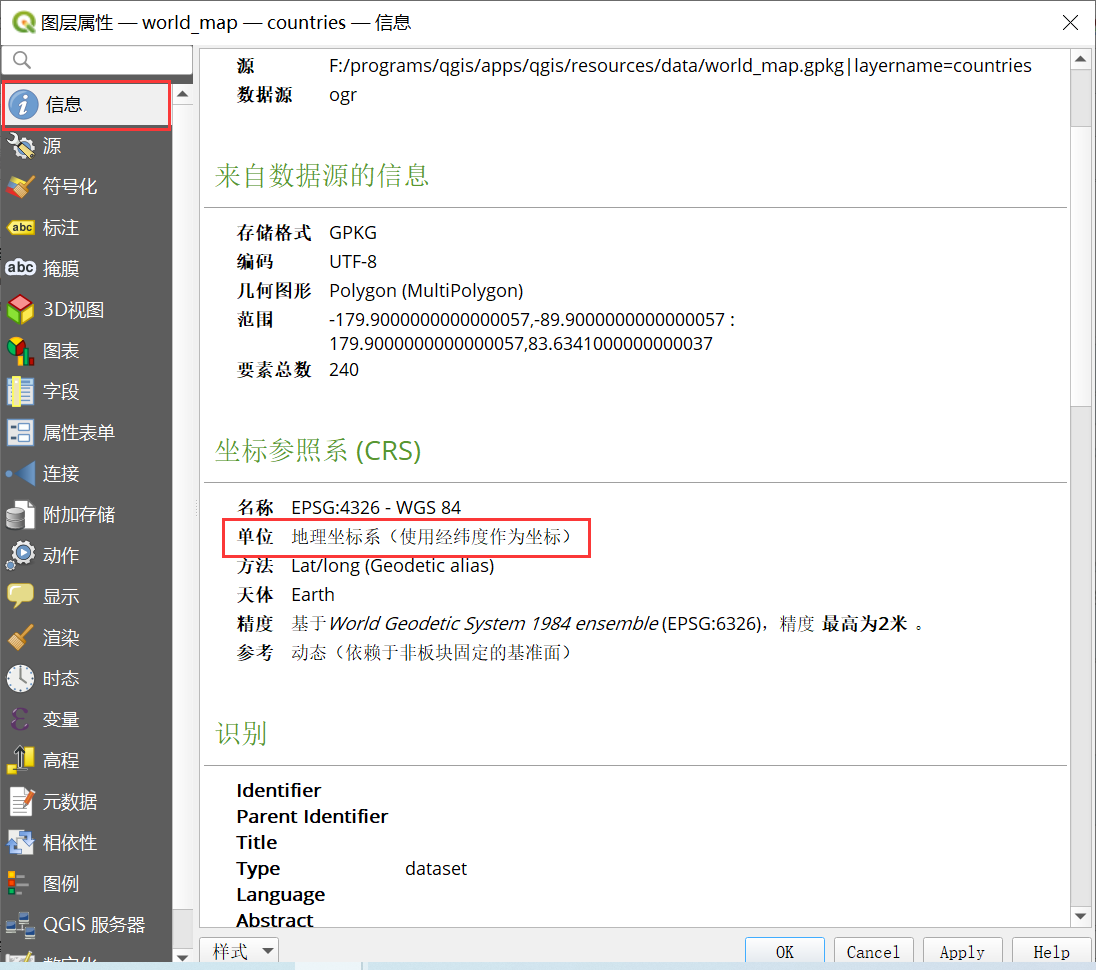The width and height of the screenshot is (1096, 970).
Task: Open the 样式 (Style) dropdown menu
Action: coord(240,951)
